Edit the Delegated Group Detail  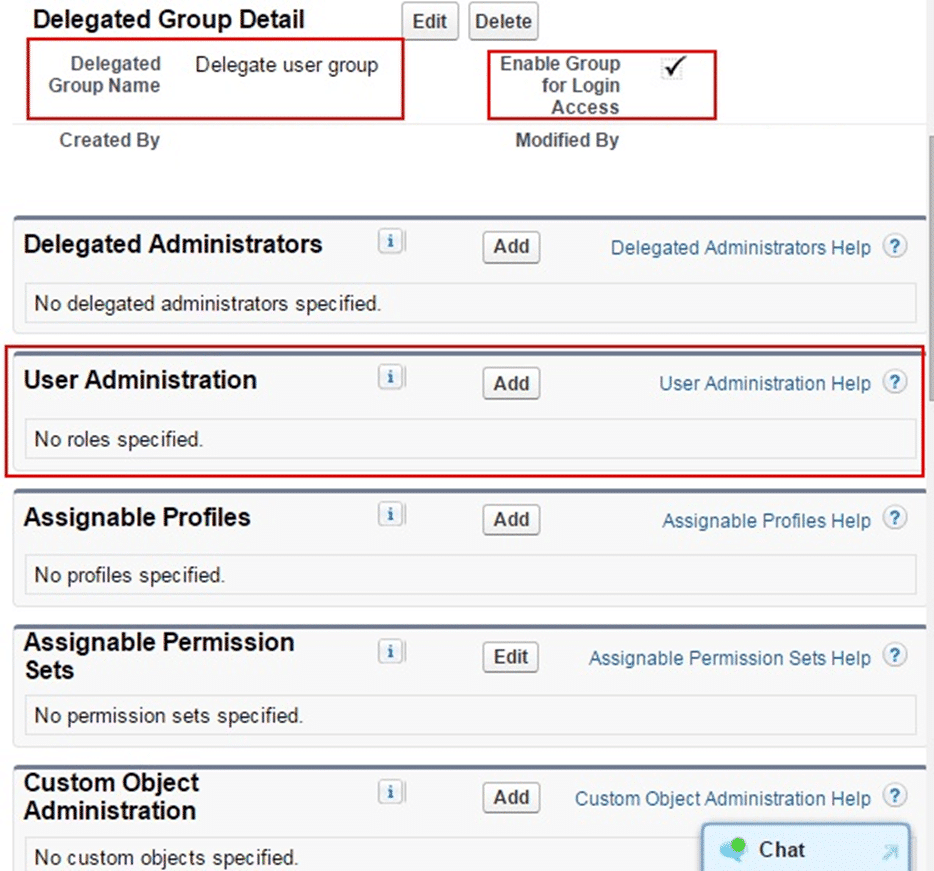429,21
